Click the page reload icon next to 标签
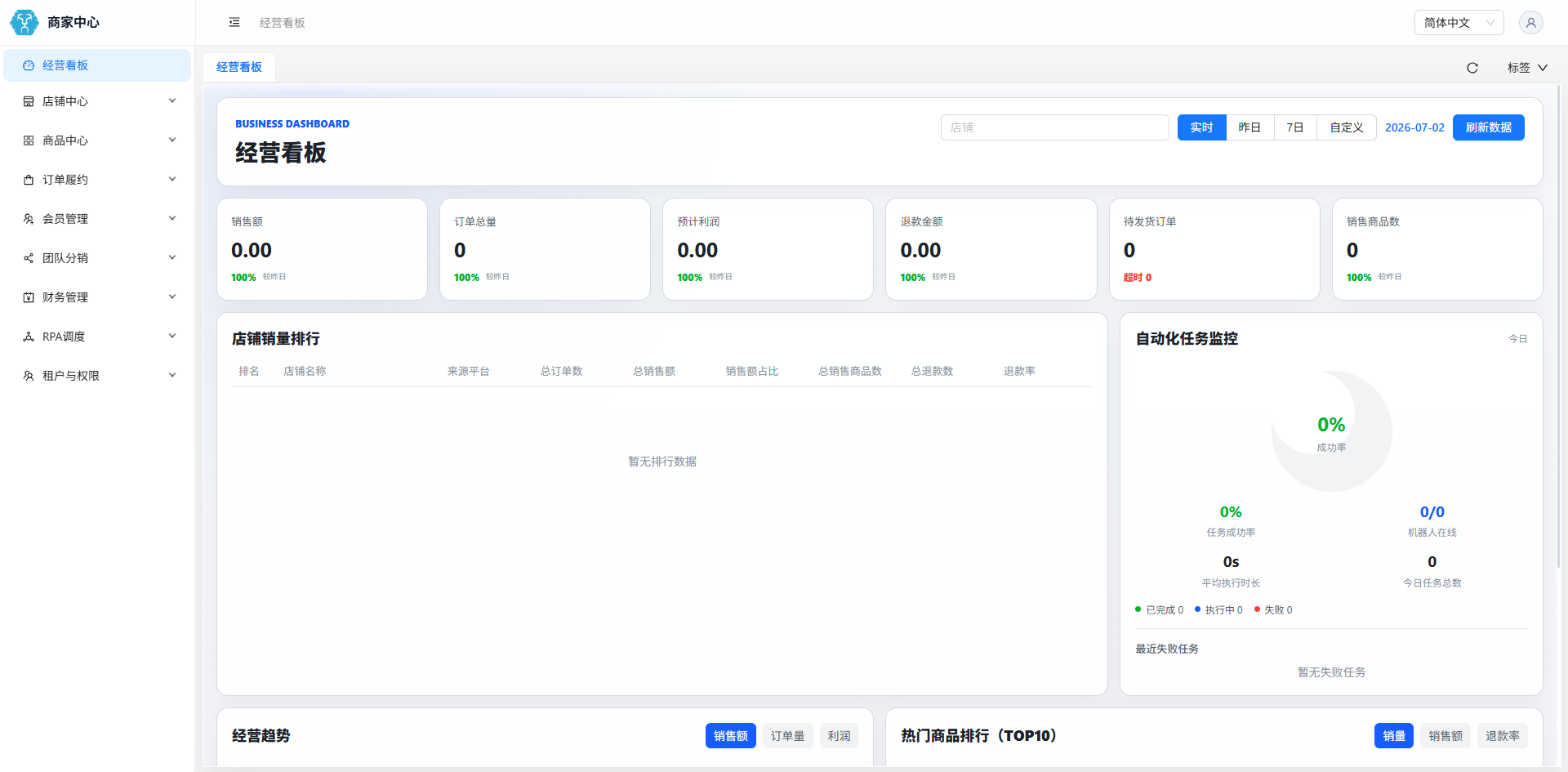Image resolution: width=1568 pixels, height=772 pixels. (1472, 68)
